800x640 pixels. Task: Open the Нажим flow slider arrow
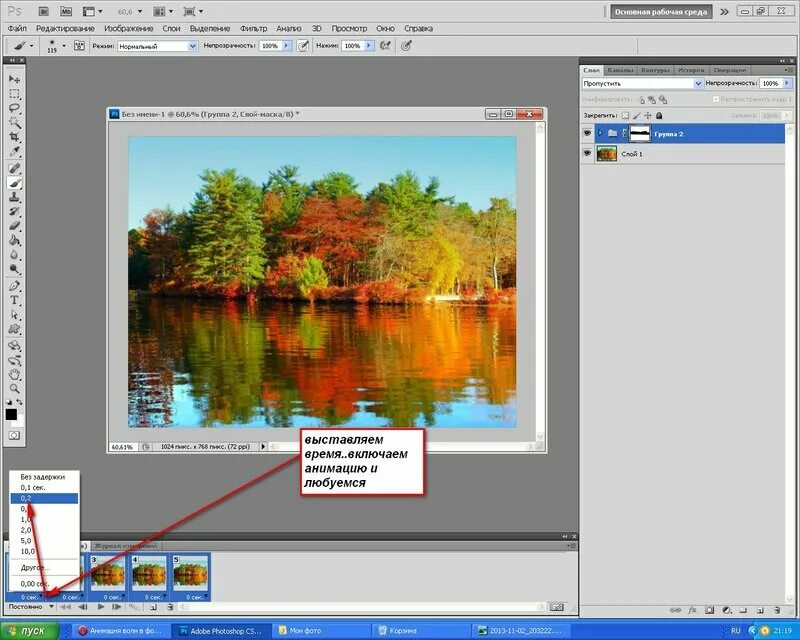[369, 46]
